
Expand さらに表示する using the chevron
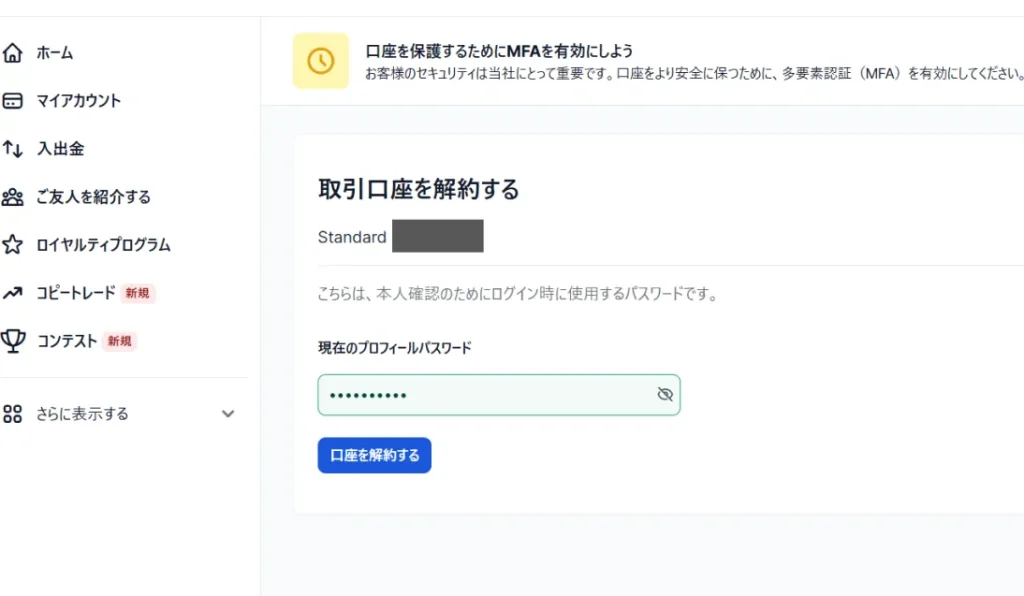coord(228,413)
